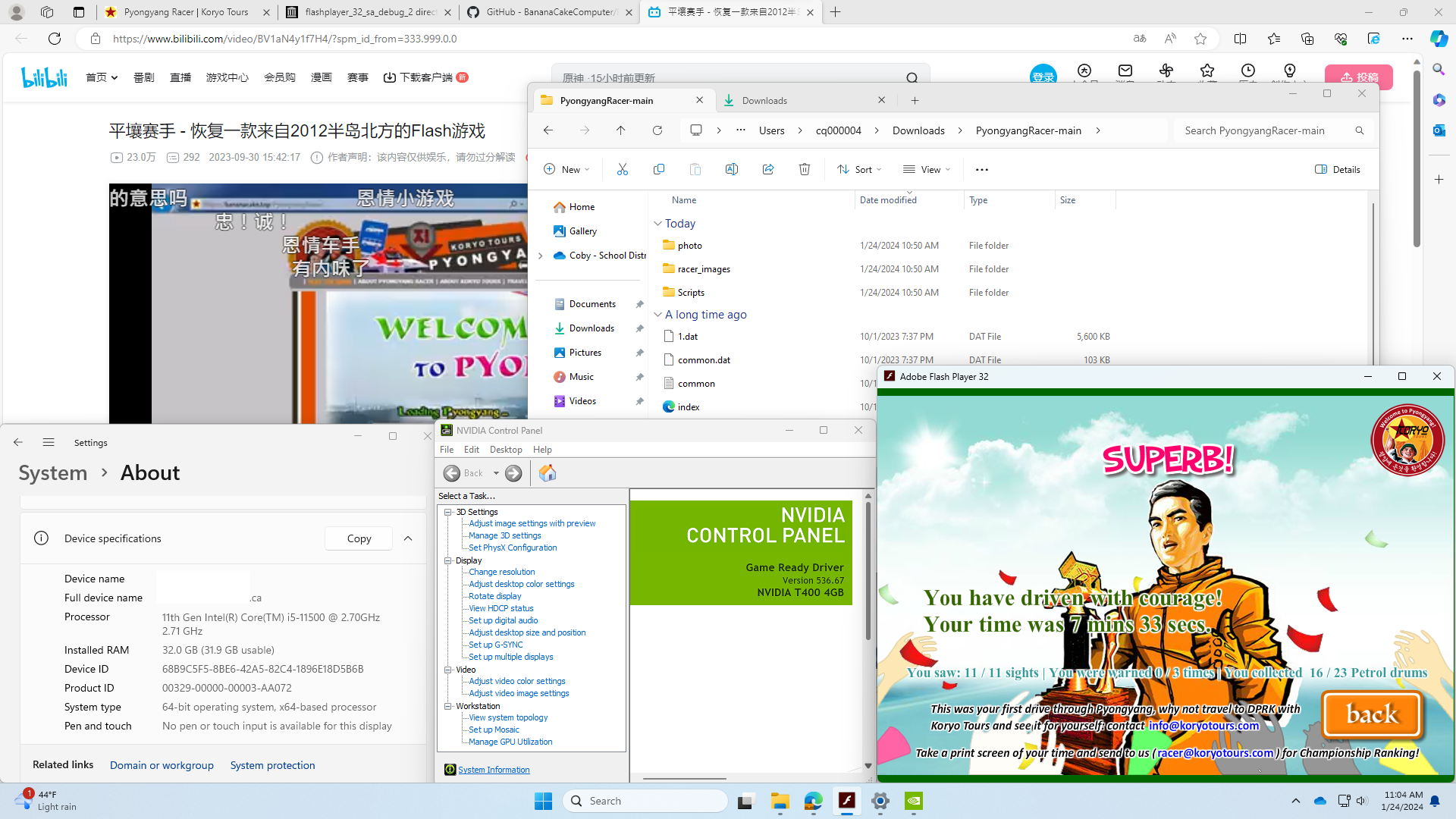The image size is (1456, 819).
Task: Click NVIDIA Control Panel home icon
Action: [x=548, y=473]
